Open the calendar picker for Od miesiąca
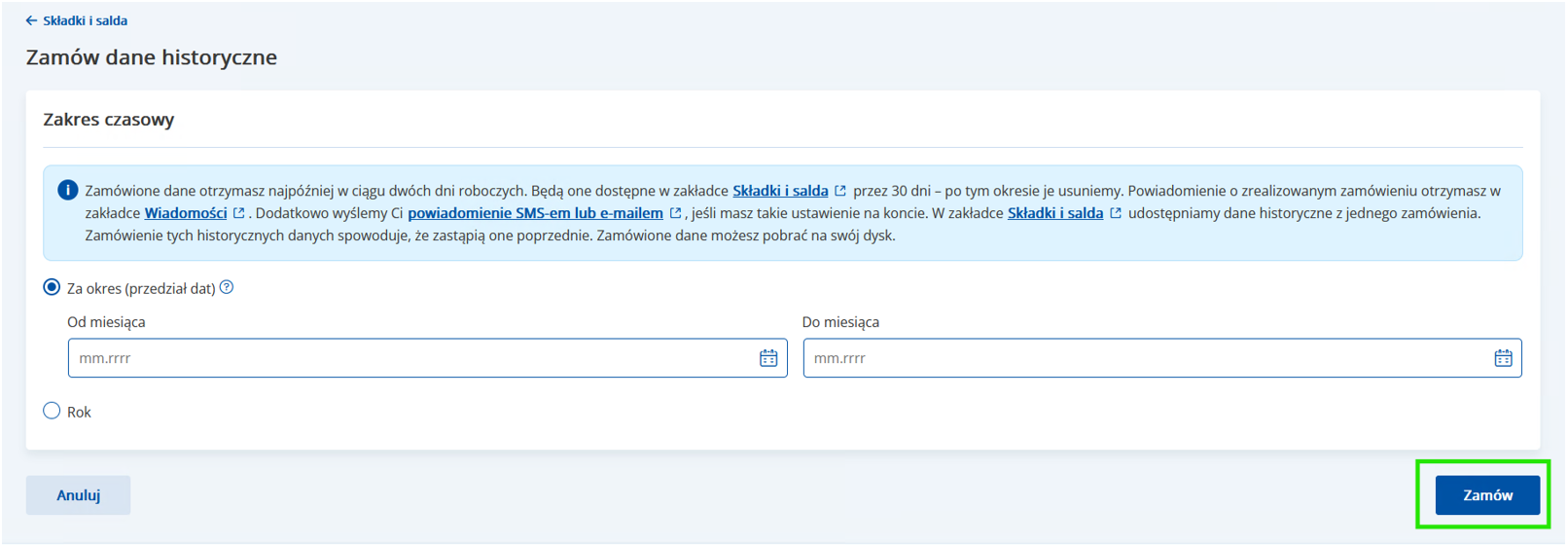This screenshot has width=1568, height=545. [x=767, y=358]
